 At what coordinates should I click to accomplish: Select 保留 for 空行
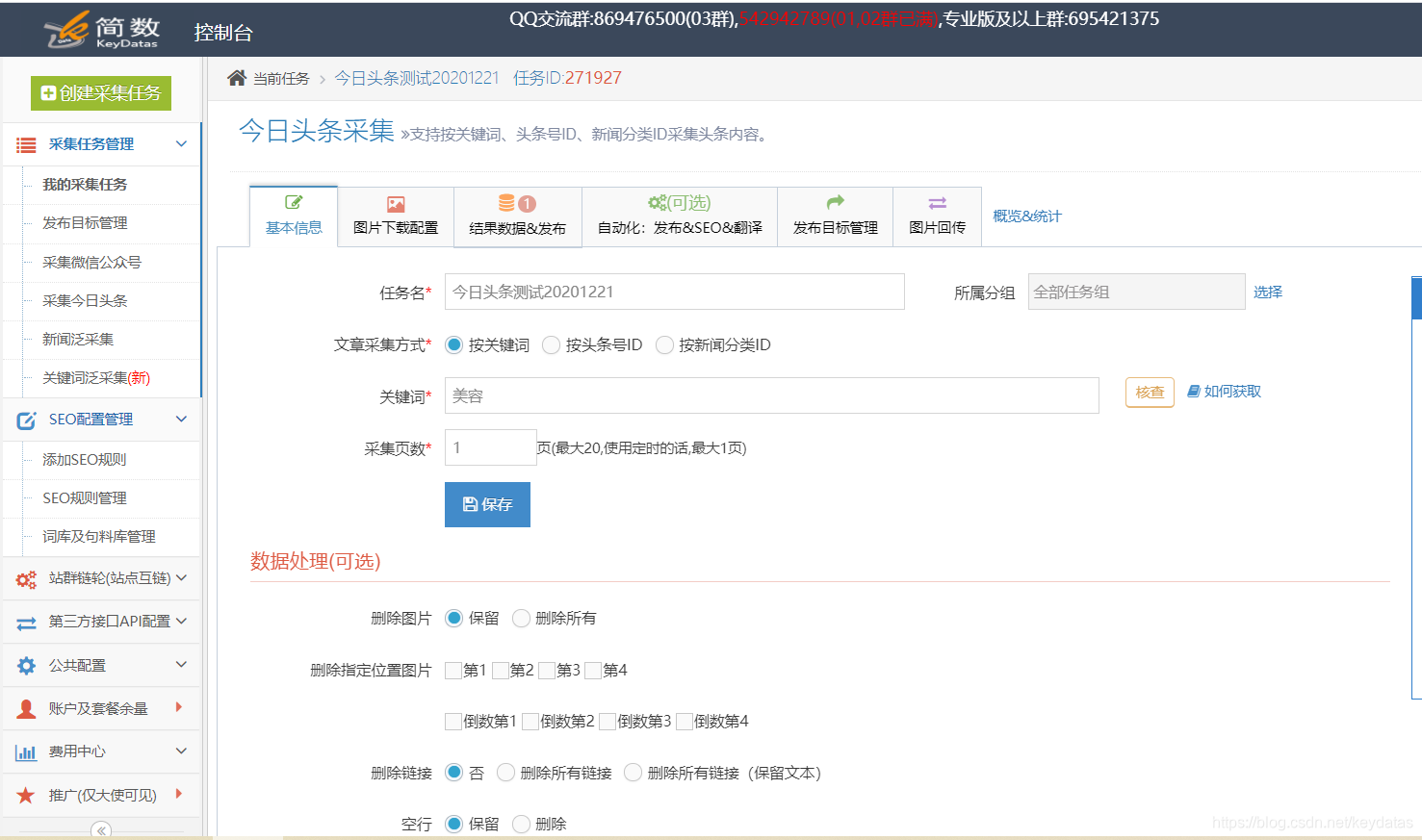pyautogui.click(x=454, y=824)
